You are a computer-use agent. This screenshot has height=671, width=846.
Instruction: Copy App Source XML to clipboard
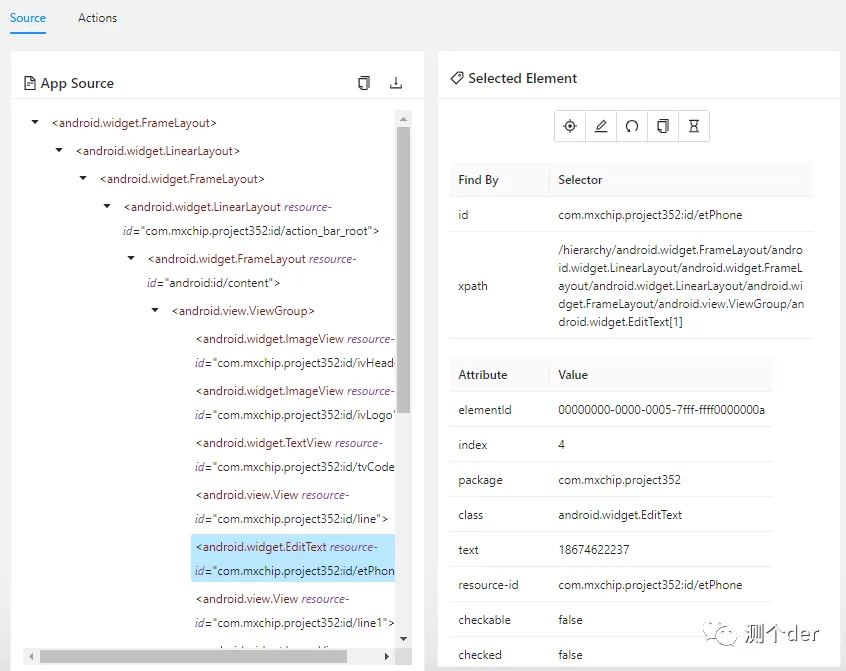(364, 83)
